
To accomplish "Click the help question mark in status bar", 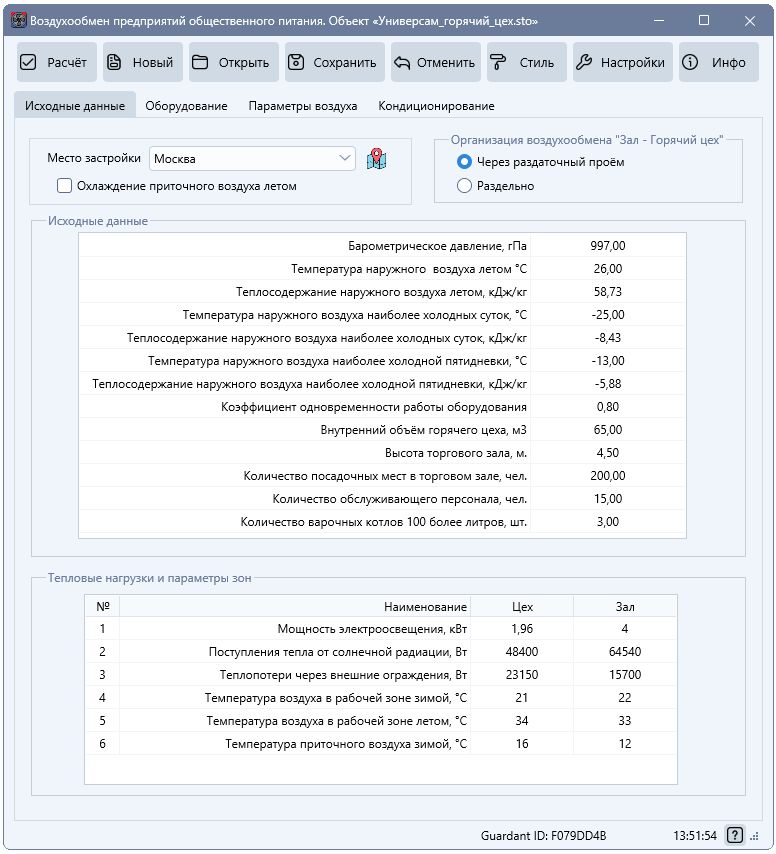I will click(x=735, y=835).
